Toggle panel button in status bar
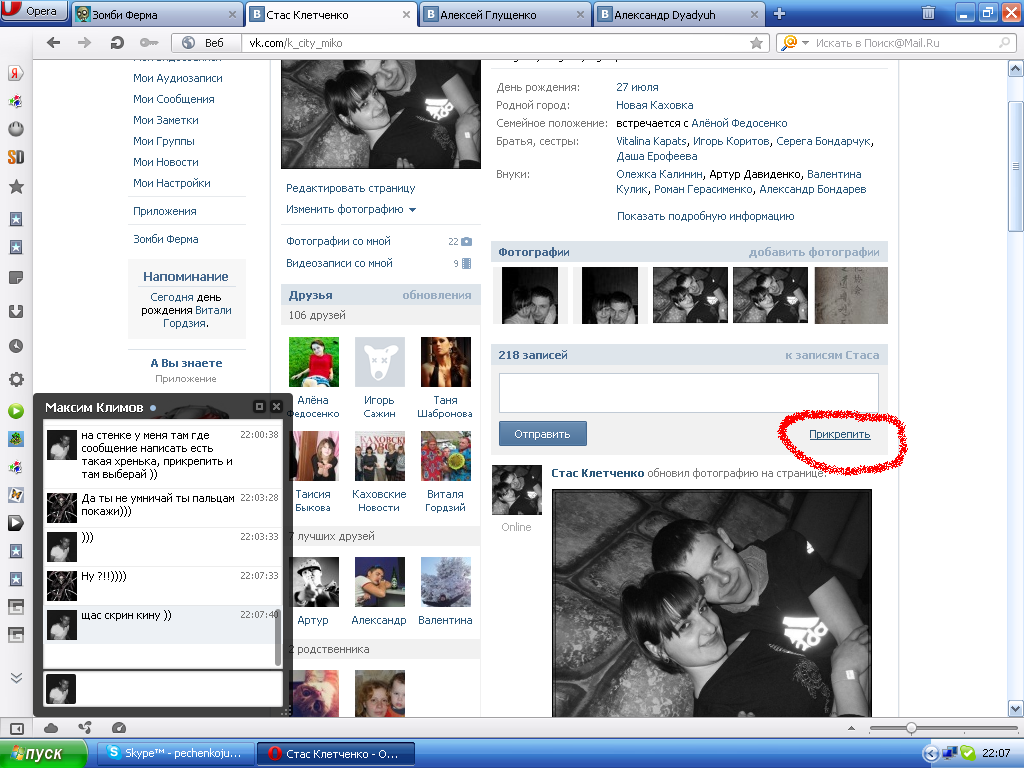 [x=16, y=728]
